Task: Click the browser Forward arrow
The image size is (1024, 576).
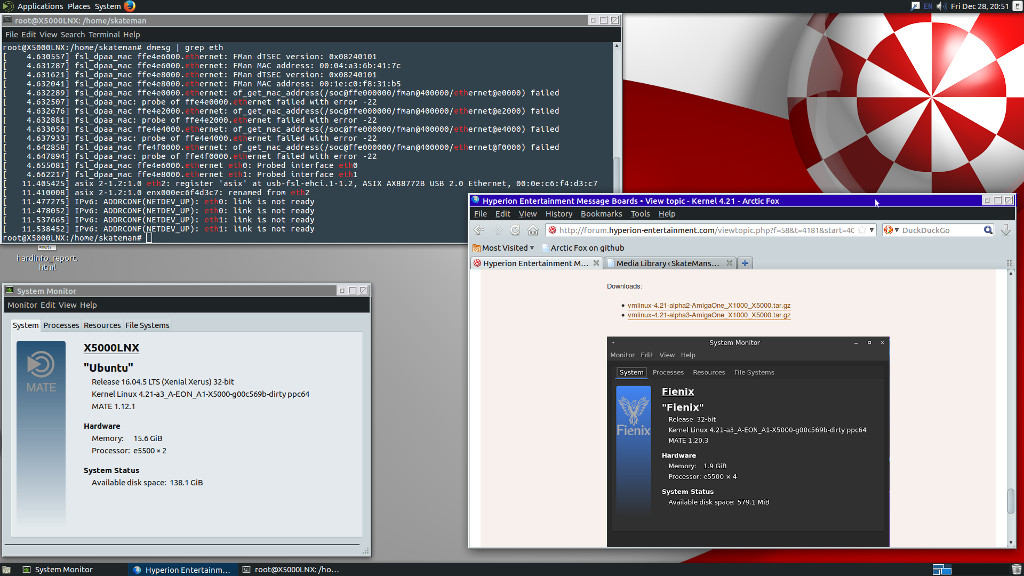Action: [498, 230]
